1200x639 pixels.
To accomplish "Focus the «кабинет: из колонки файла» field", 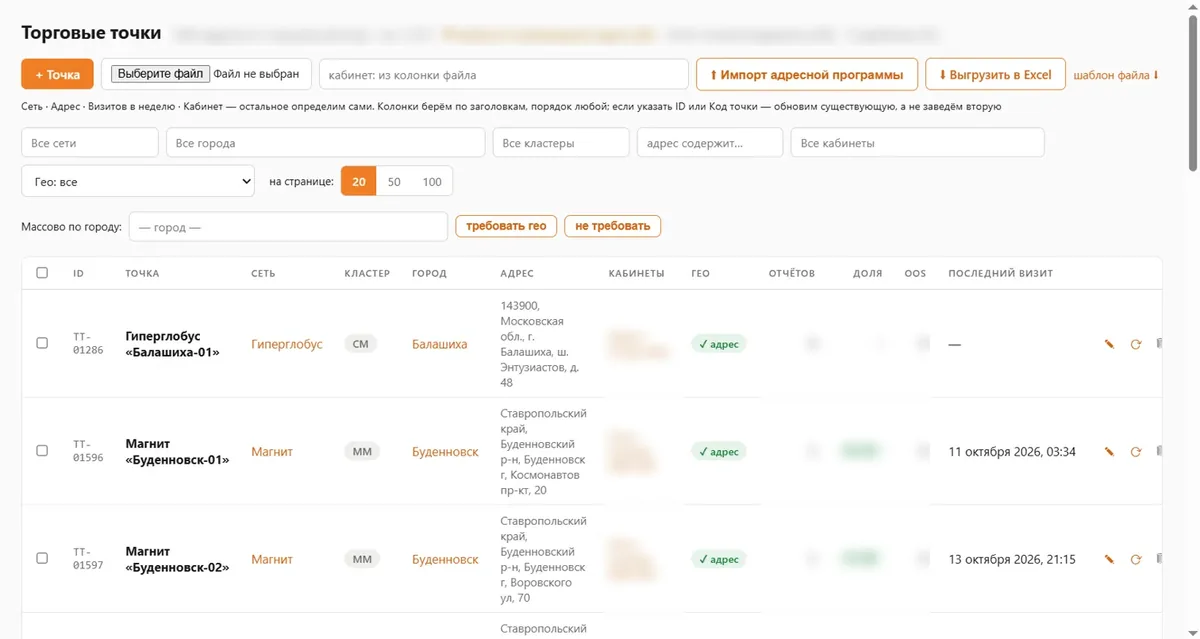I will (504, 75).
